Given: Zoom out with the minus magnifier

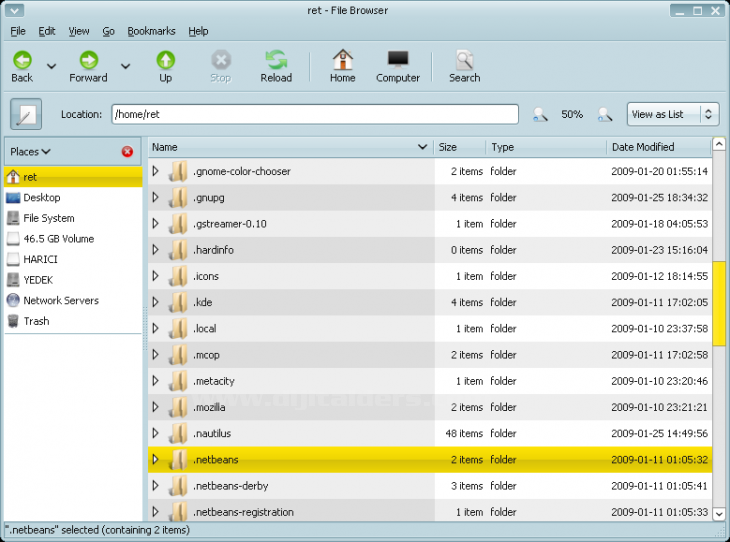Looking at the screenshot, I should coord(540,115).
